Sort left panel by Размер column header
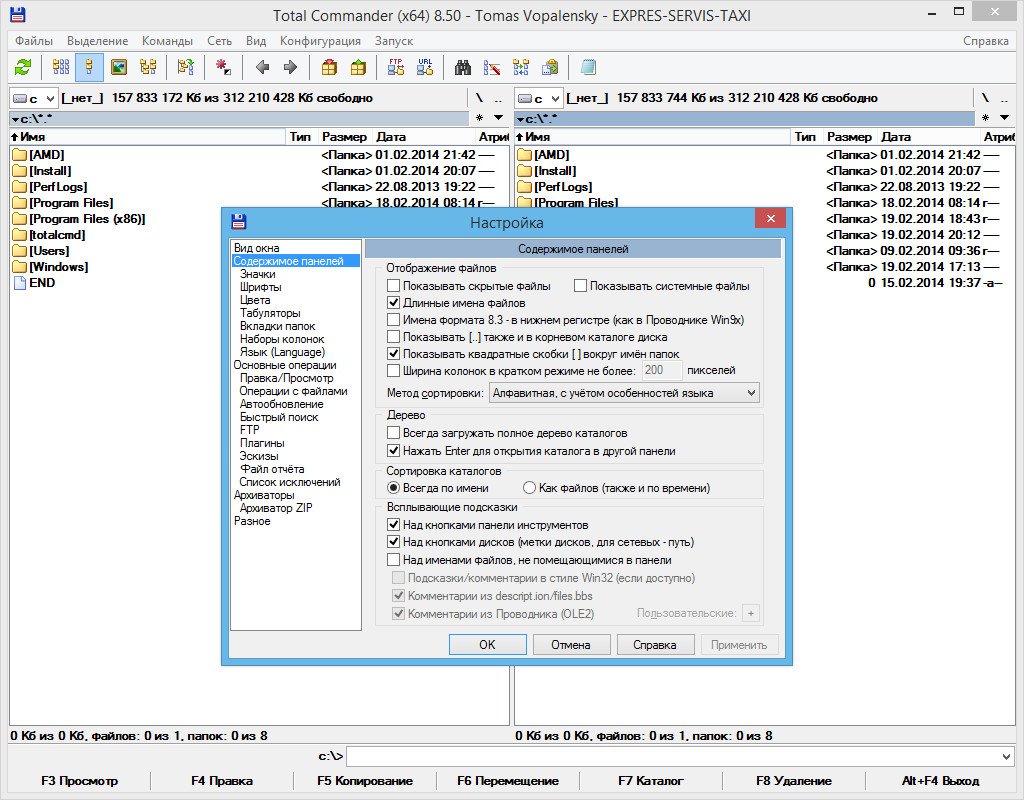This screenshot has width=1024, height=800. [x=344, y=136]
